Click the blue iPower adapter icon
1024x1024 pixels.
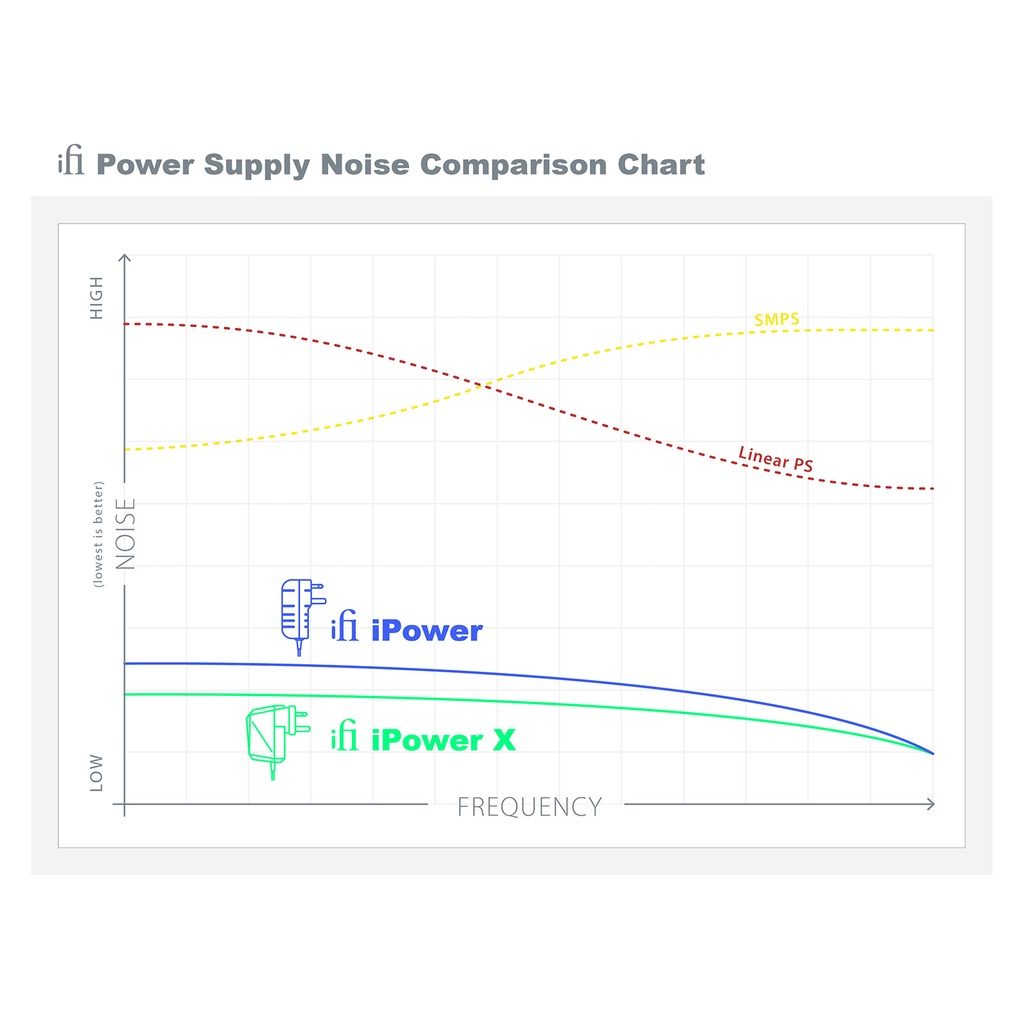301,614
